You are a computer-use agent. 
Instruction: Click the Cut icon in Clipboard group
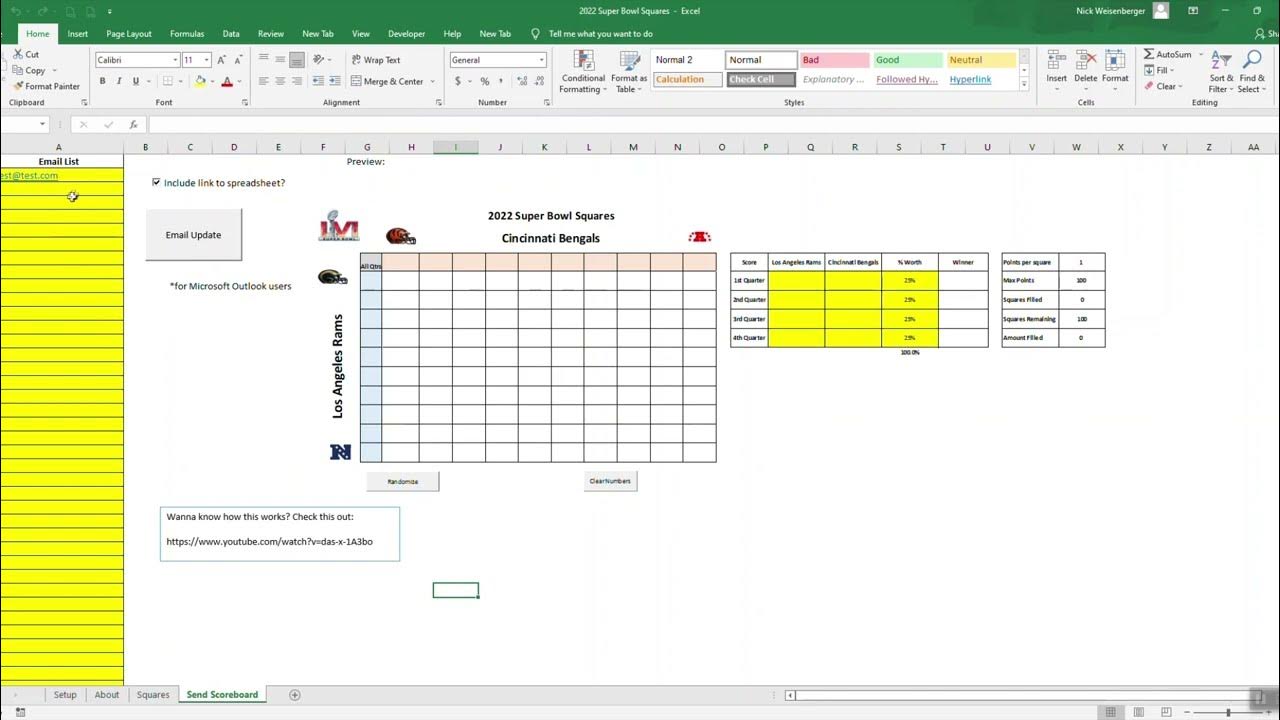pyautogui.click(x=18, y=54)
